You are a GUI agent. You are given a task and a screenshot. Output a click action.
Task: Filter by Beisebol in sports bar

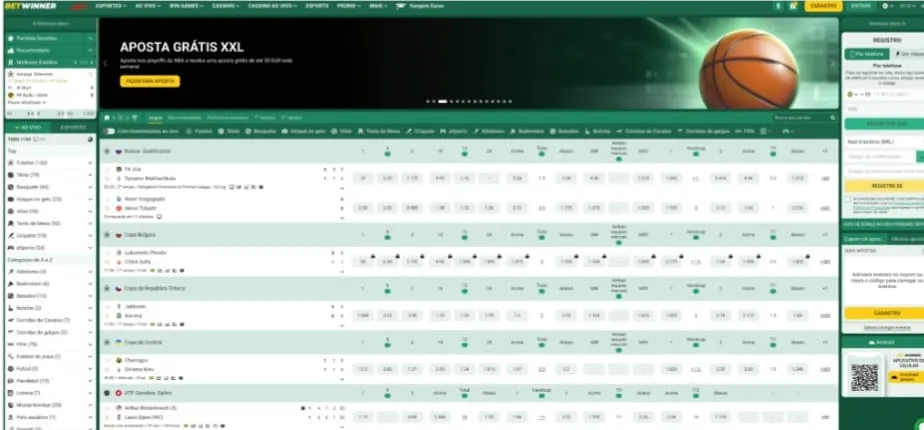pos(565,131)
